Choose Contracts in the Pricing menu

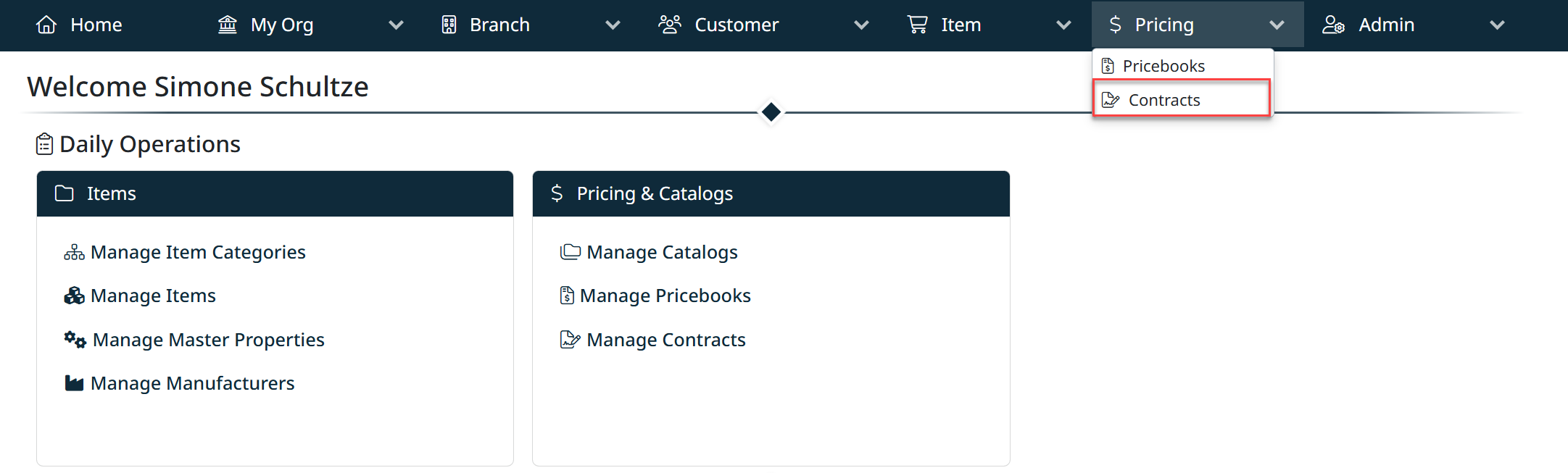(1163, 100)
